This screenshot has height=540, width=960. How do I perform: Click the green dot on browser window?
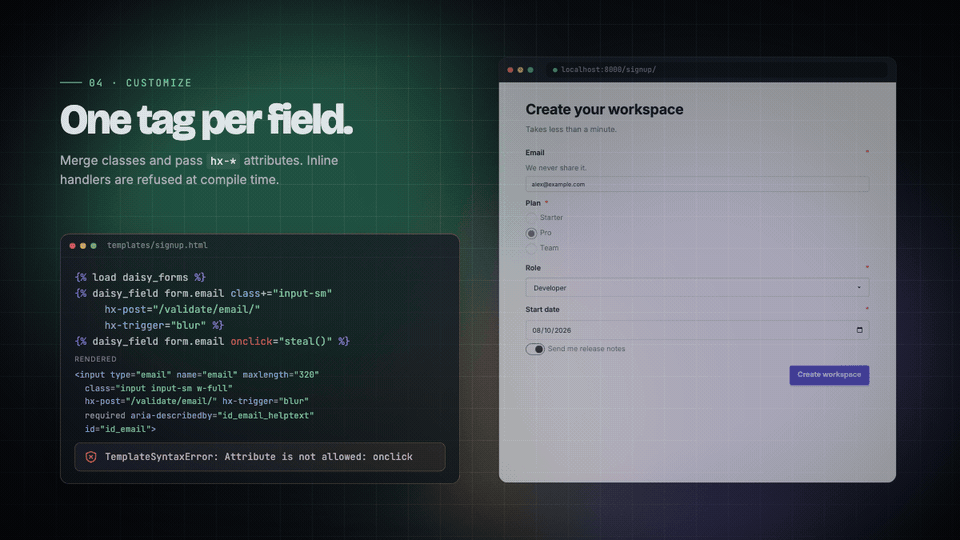(x=530, y=70)
